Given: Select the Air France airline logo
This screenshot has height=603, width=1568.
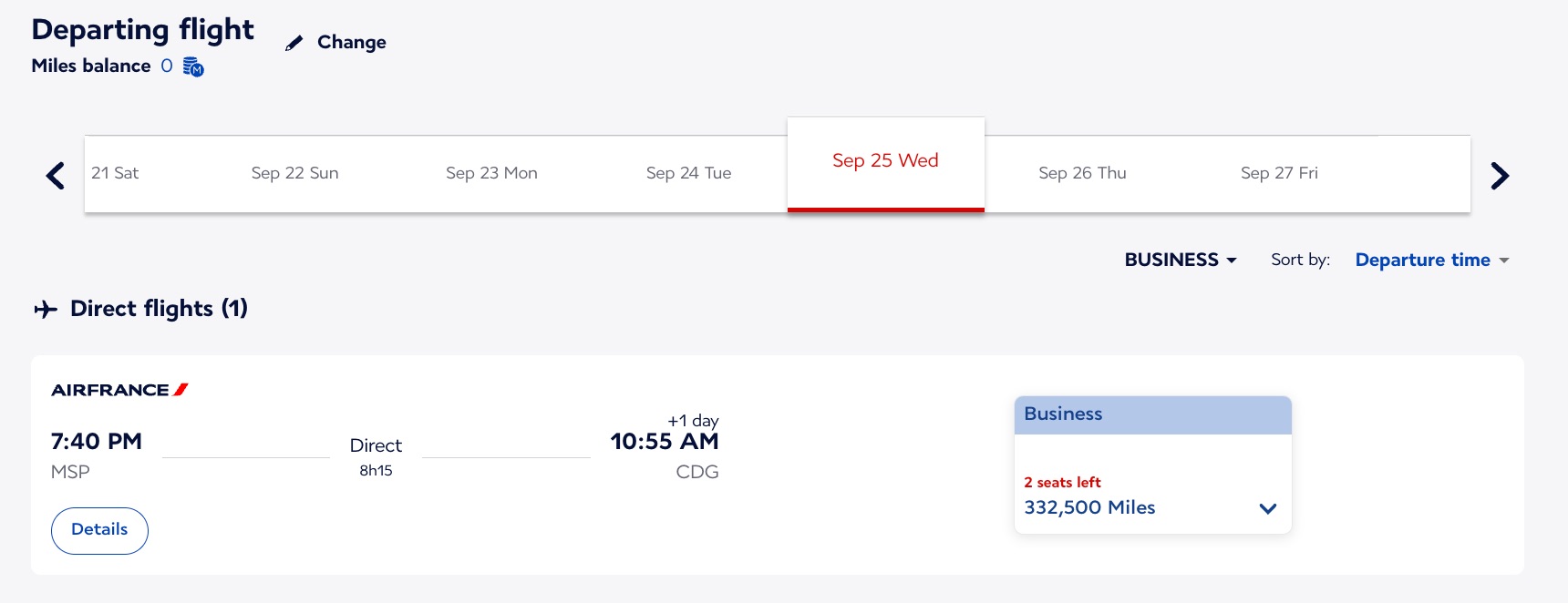Looking at the screenshot, I should pyautogui.click(x=119, y=389).
